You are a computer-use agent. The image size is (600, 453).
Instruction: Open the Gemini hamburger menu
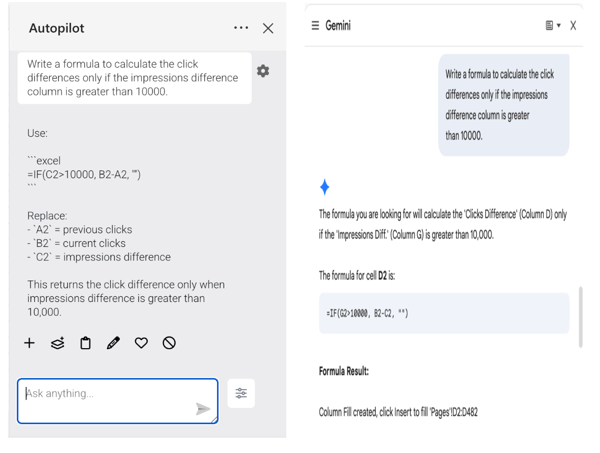pyautogui.click(x=315, y=26)
